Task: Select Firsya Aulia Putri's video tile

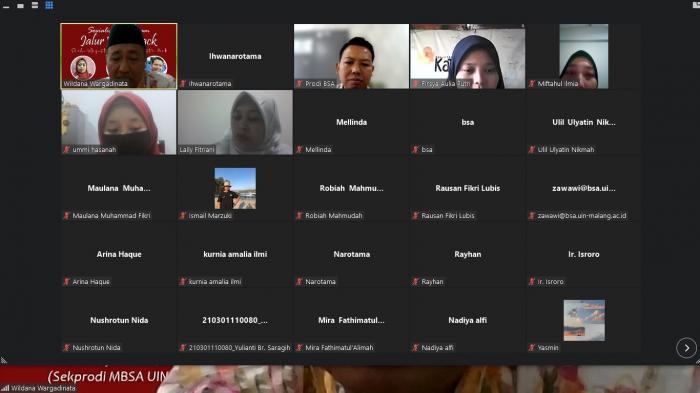Action: 468,56
